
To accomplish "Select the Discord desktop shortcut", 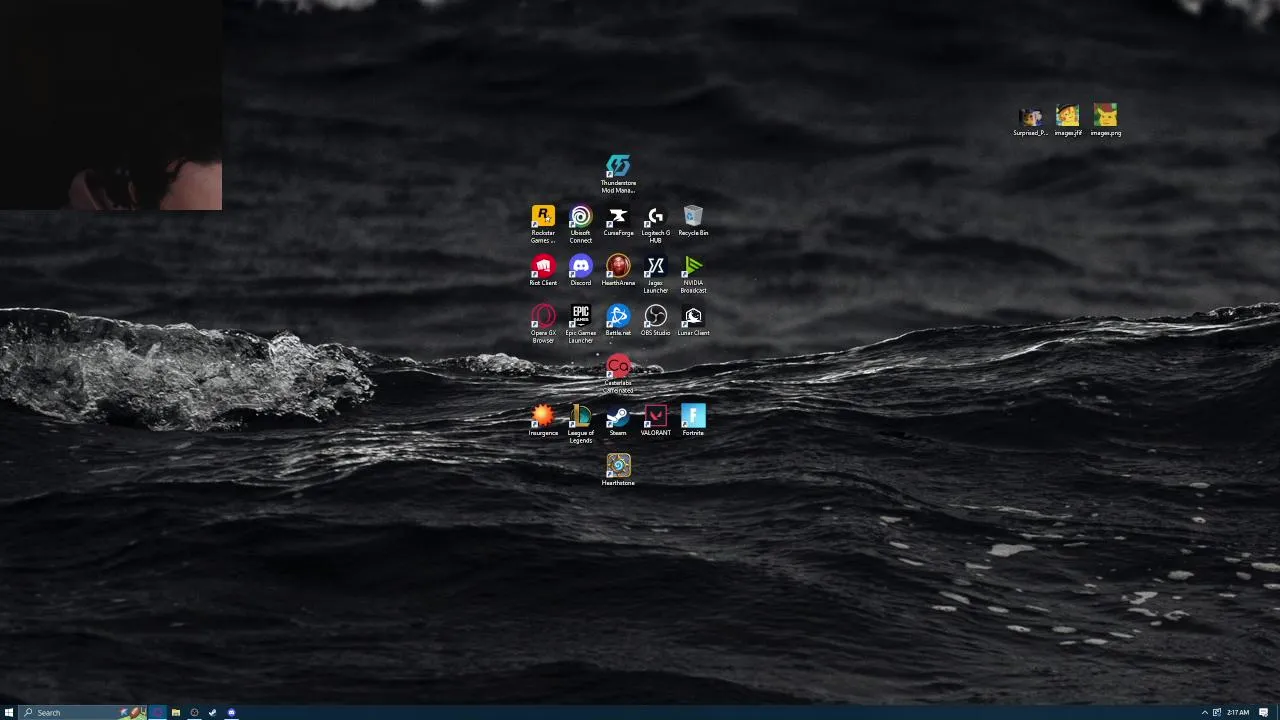I will [x=581, y=271].
